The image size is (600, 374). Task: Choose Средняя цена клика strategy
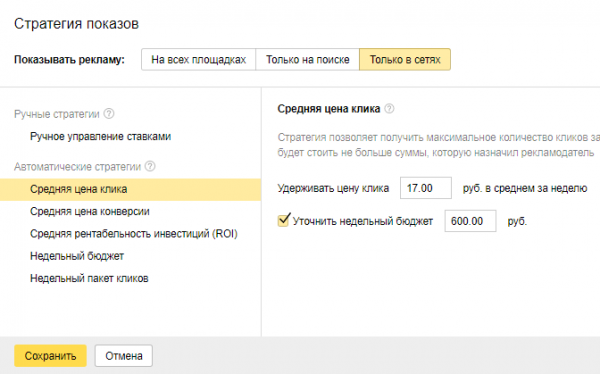(x=130, y=189)
